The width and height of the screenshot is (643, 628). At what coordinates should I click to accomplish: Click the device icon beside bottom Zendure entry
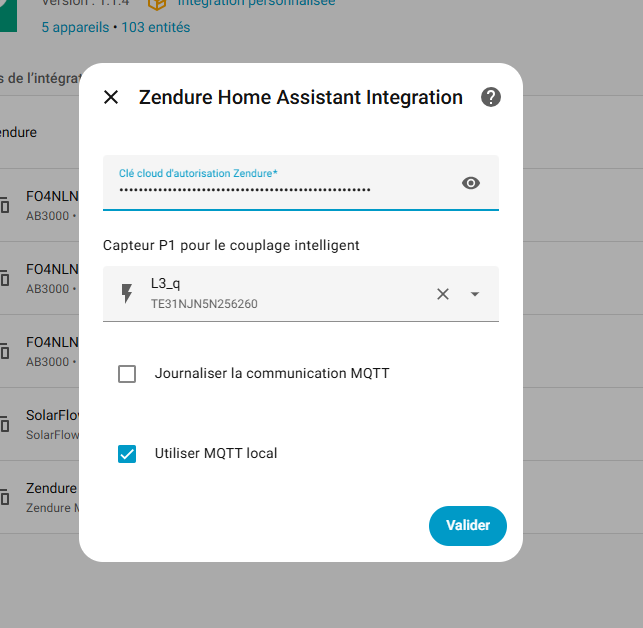pyautogui.click(x=5, y=497)
